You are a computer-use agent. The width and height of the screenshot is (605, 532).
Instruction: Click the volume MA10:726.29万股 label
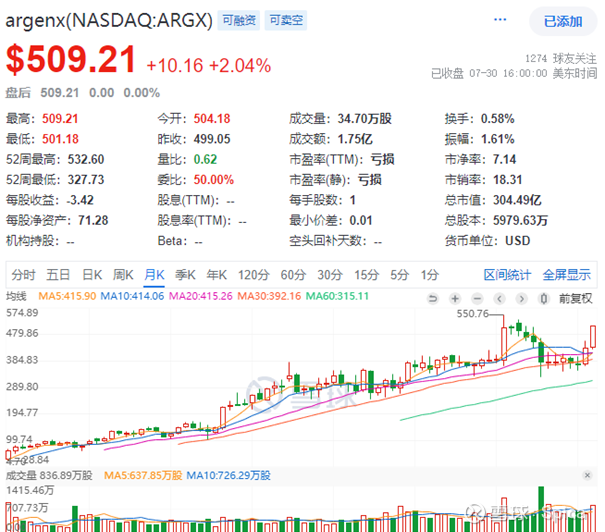pyautogui.click(x=228, y=475)
